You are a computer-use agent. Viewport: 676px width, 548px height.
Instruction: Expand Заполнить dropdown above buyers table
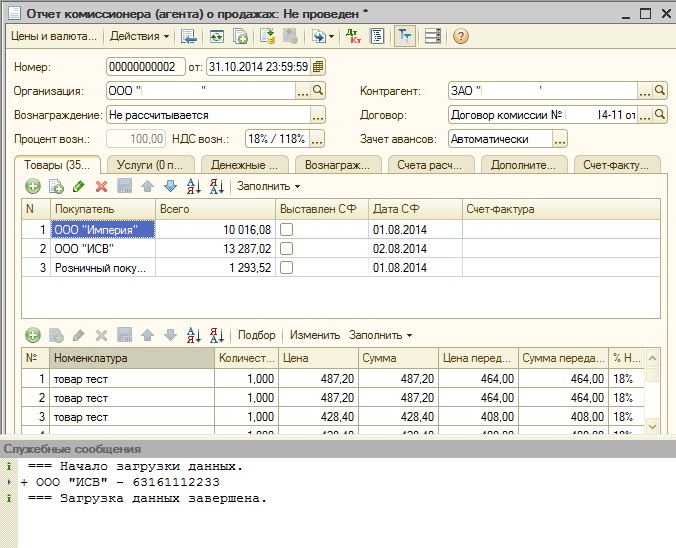click(x=268, y=186)
